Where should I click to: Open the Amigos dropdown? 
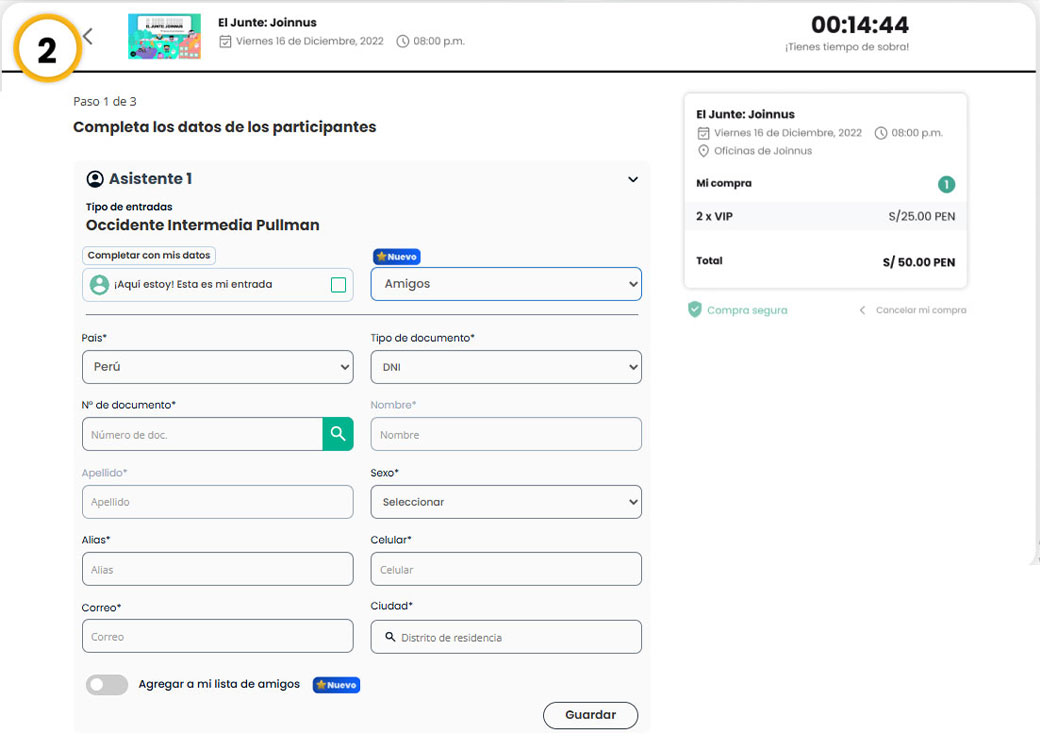(506, 284)
